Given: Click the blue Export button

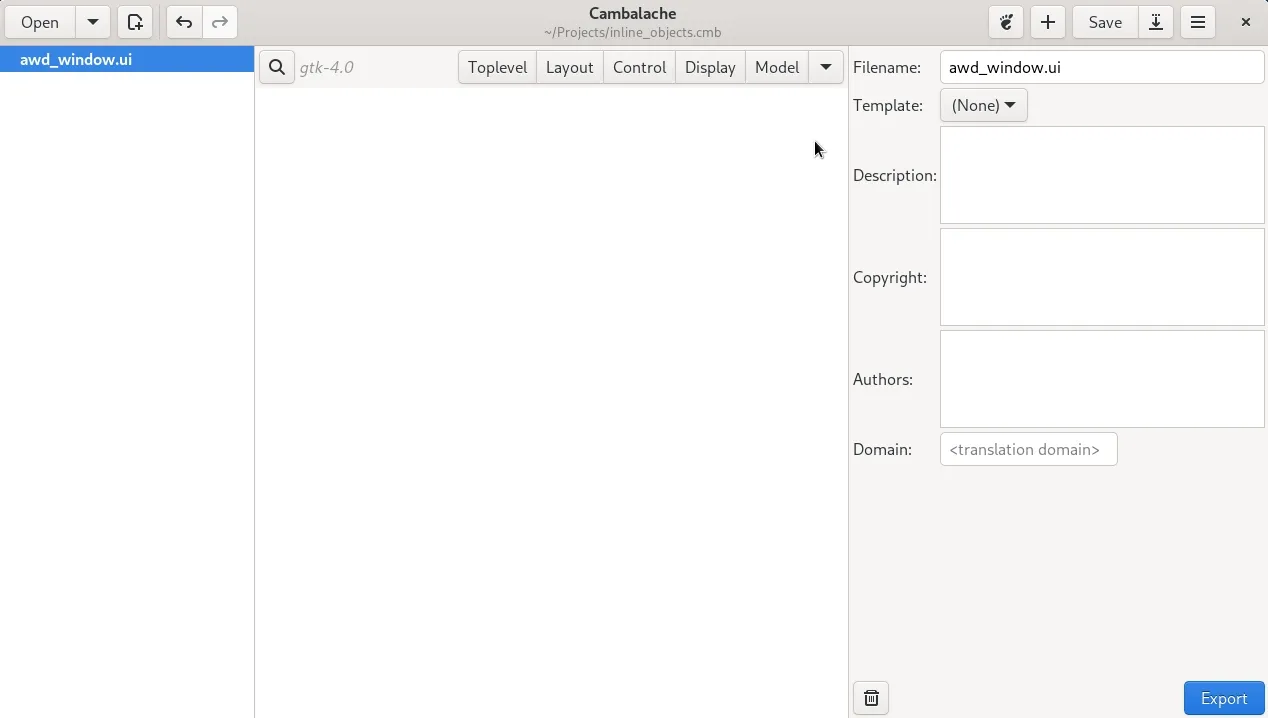Looking at the screenshot, I should coord(1224,698).
